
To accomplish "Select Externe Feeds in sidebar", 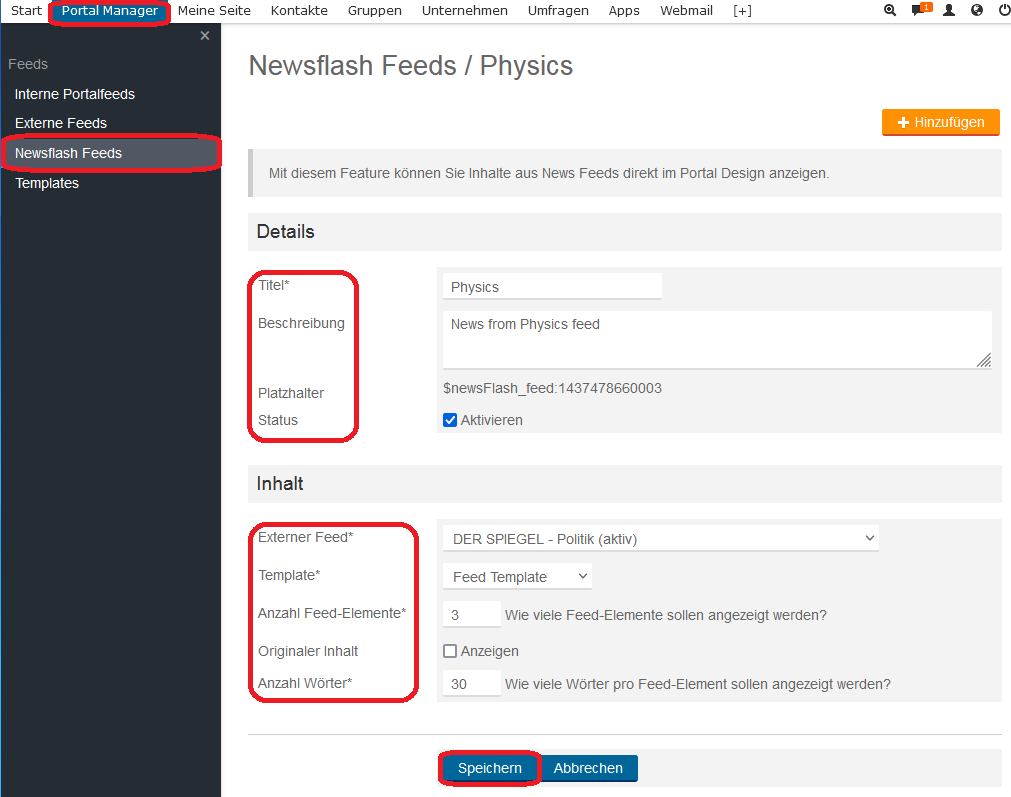I will coord(61,123).
